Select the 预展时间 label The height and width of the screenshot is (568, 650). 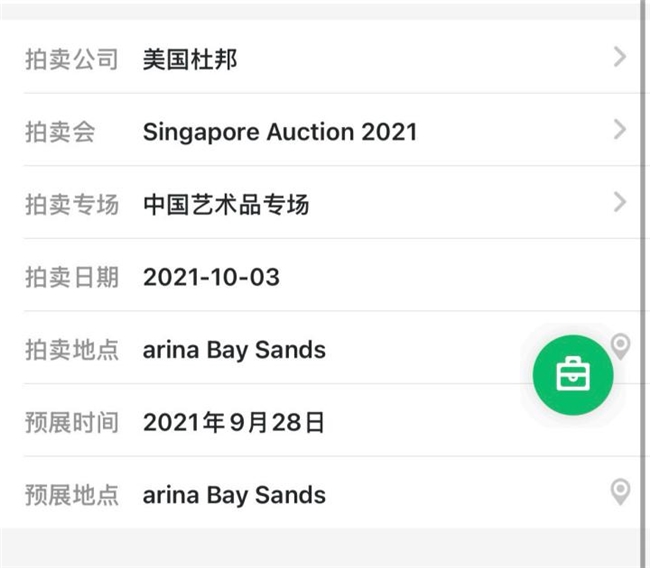click(72, 422)
